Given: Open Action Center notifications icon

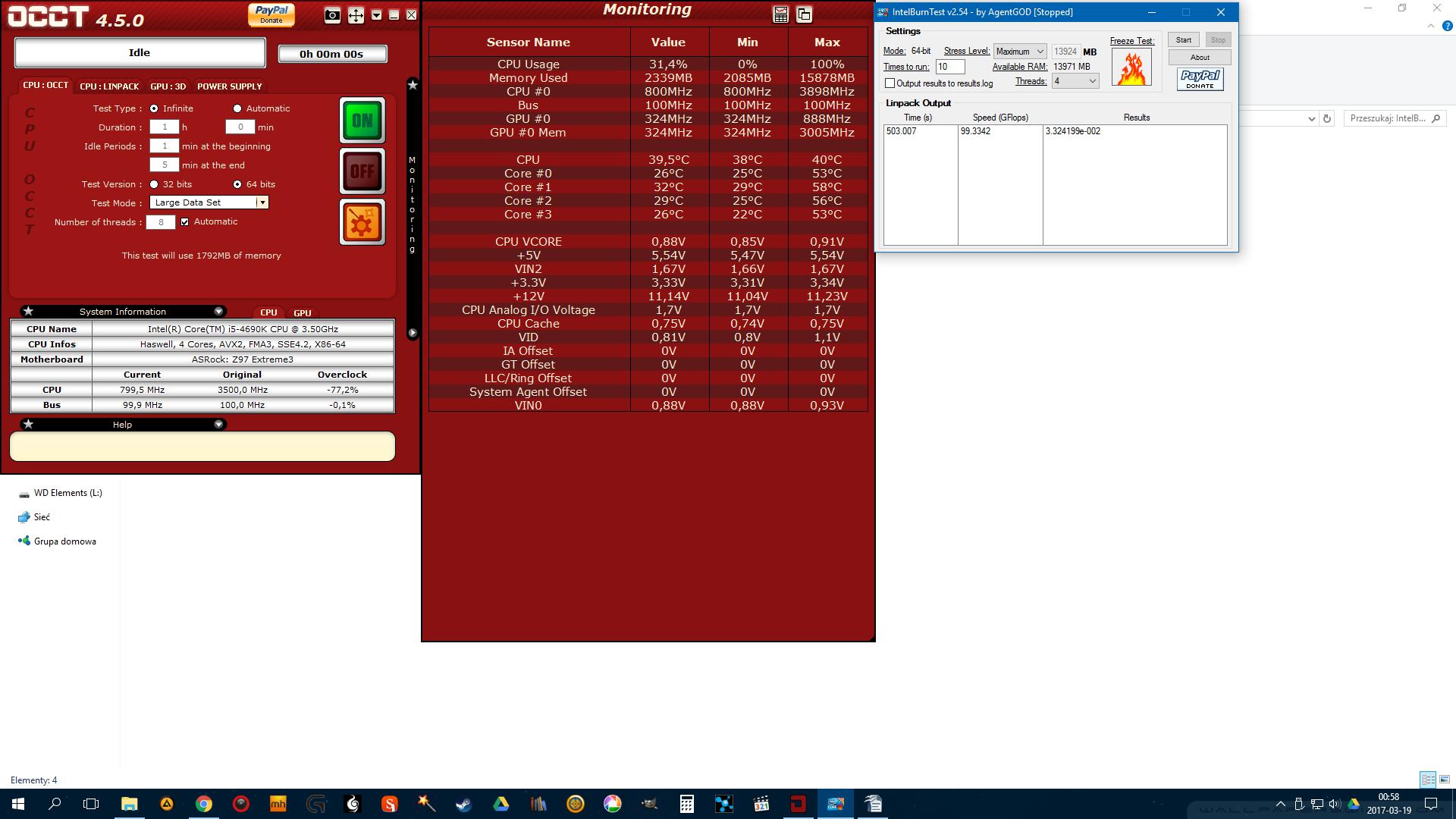Looking at the screenshot, I should tap(1431, 804).
